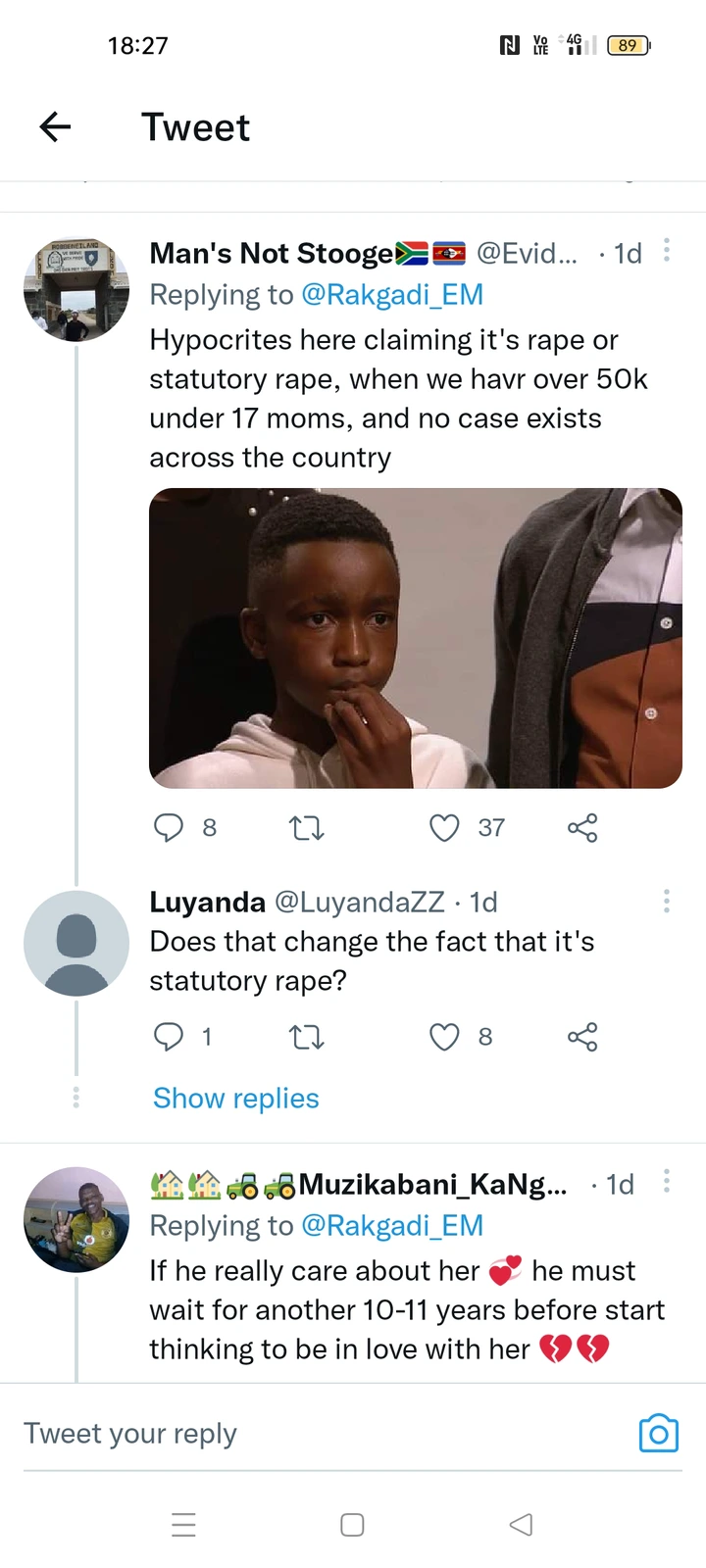Open more options for Man's Not Stooge tweet
Image resolution: width=706 pixels, height=1568 pixels.
click(x=667, y=251)
